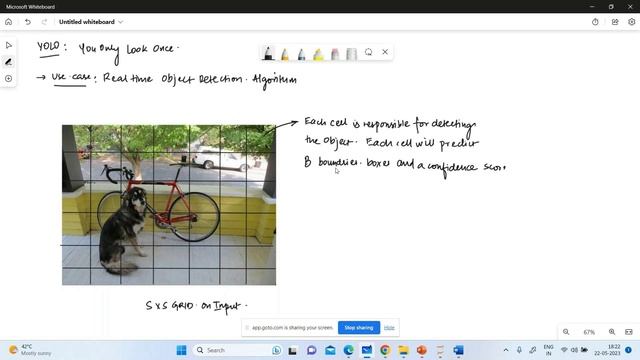640x360 pixels.
Task: Open Word on taskbar
Action: (458, 350)
